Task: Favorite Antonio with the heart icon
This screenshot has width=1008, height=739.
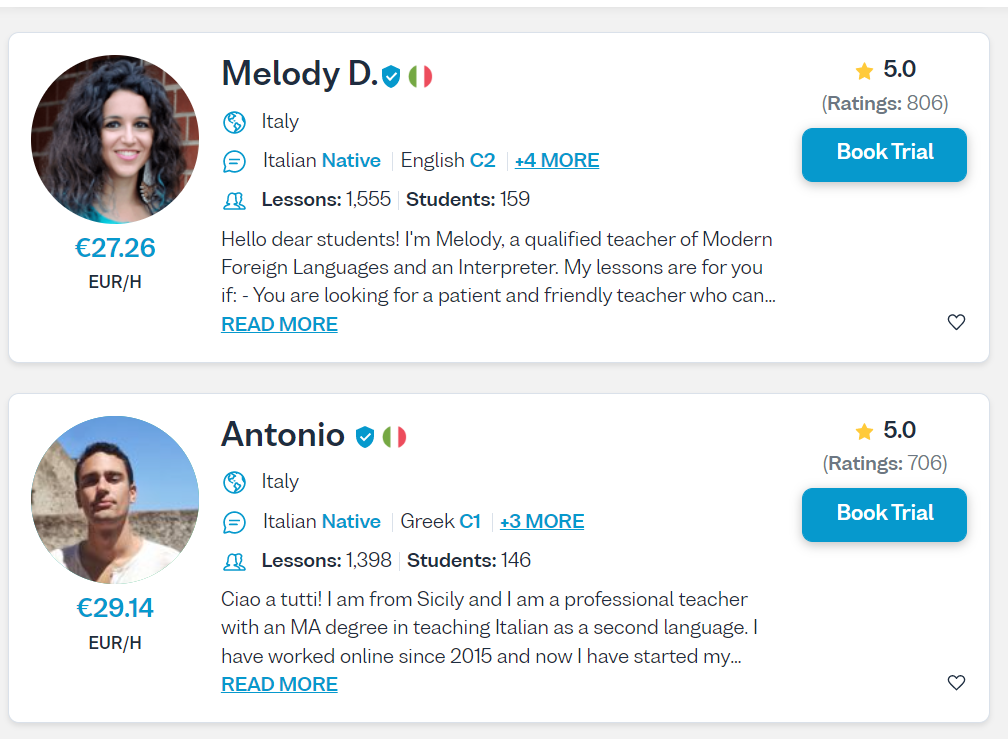Action: [956, 682]
